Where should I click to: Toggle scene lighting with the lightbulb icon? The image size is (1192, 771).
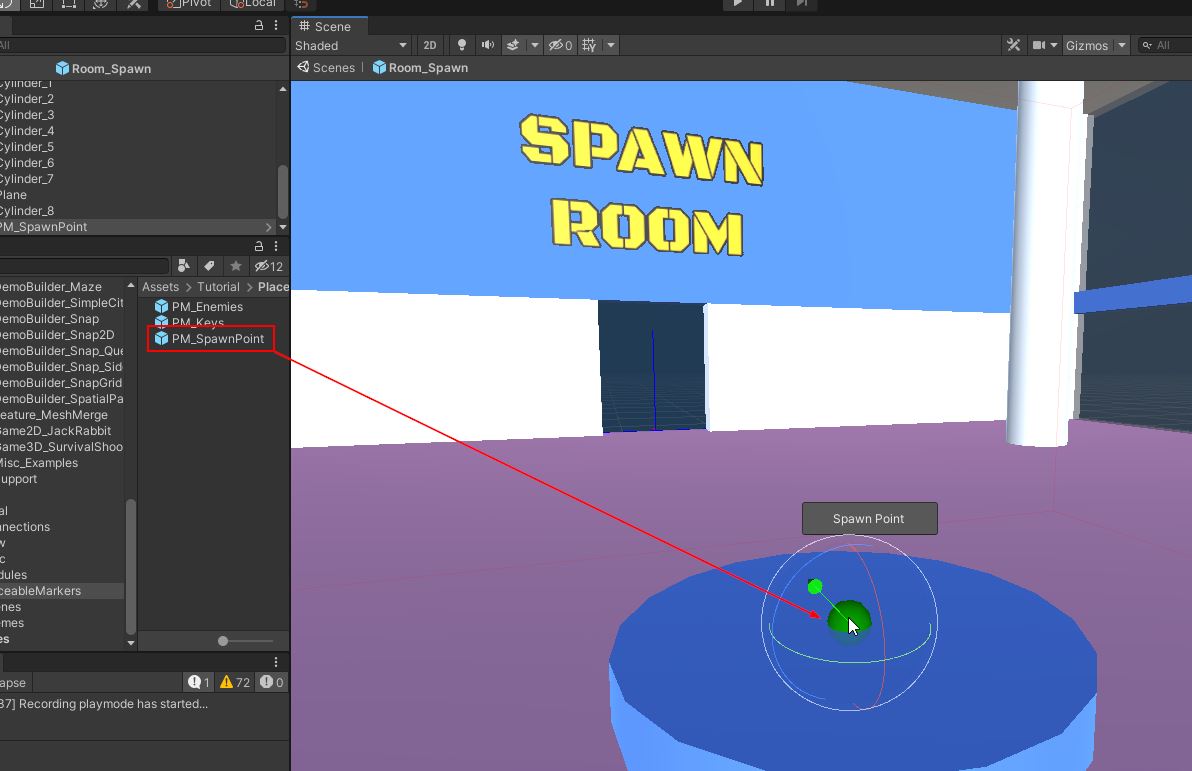(x=461, y=45)
